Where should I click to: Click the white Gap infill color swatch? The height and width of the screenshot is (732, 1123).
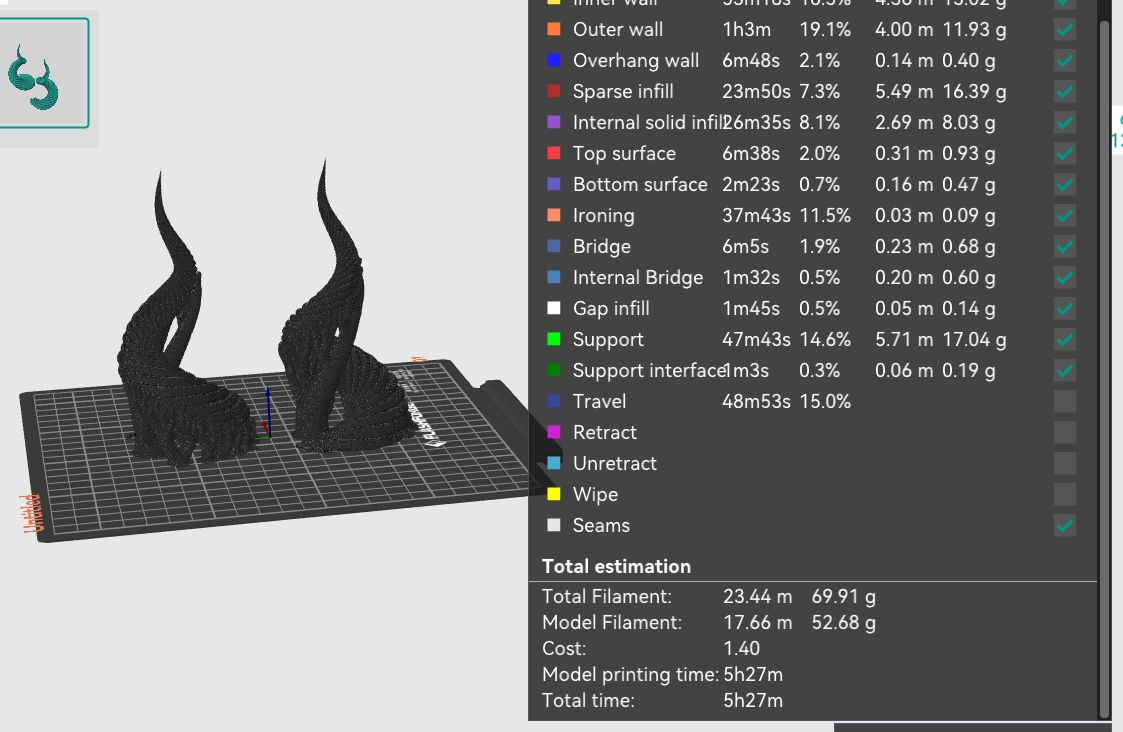554,309
